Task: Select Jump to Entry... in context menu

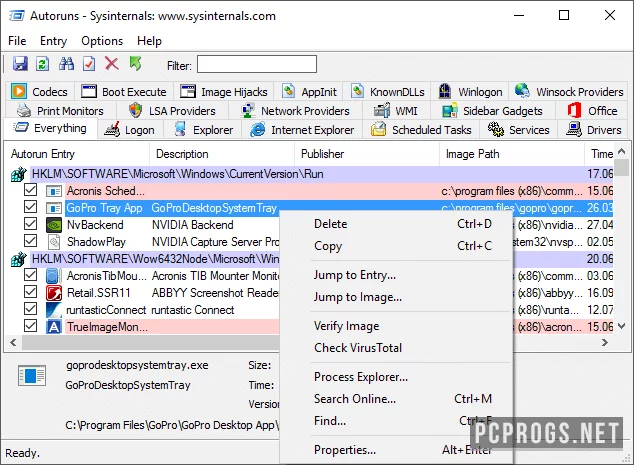Action: [396, 275]
